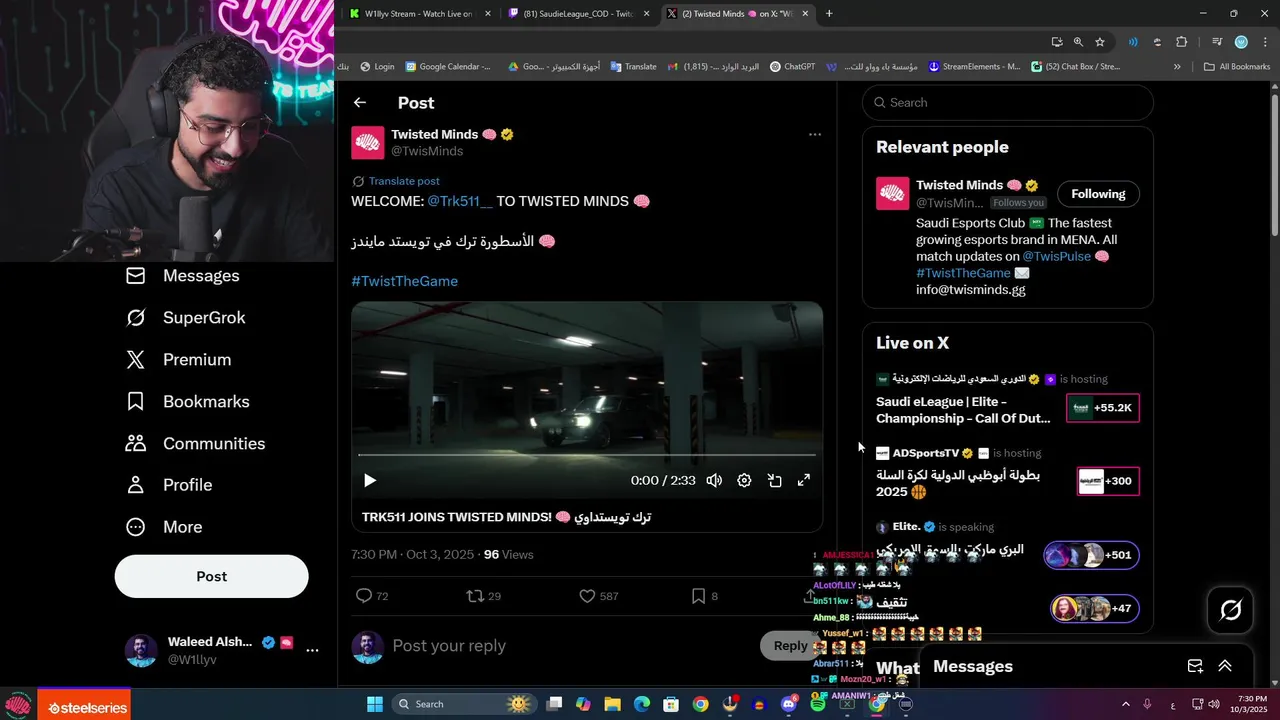Image resolution: width=1280 pixels, height=720 pixels.
Task: Join the Elite. space with +501
Action: (x=1091, y=555)
